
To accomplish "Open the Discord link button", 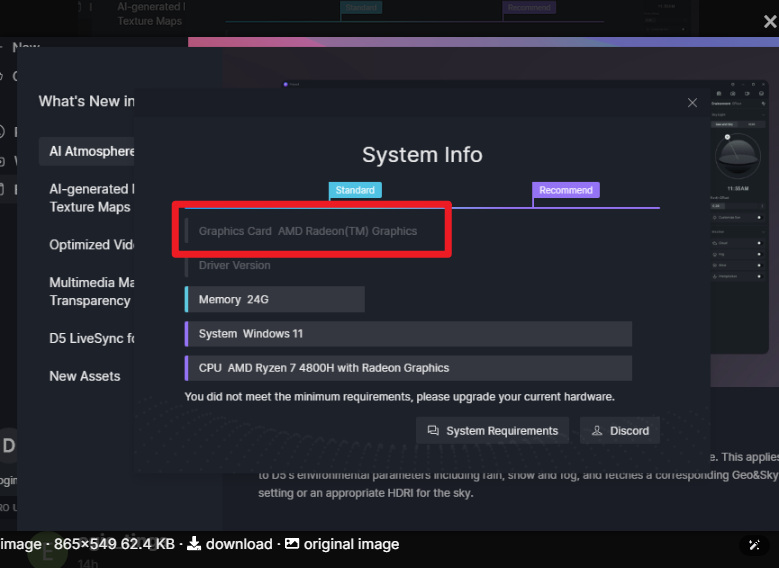I will pyautogui.click(x=620, y=430).
